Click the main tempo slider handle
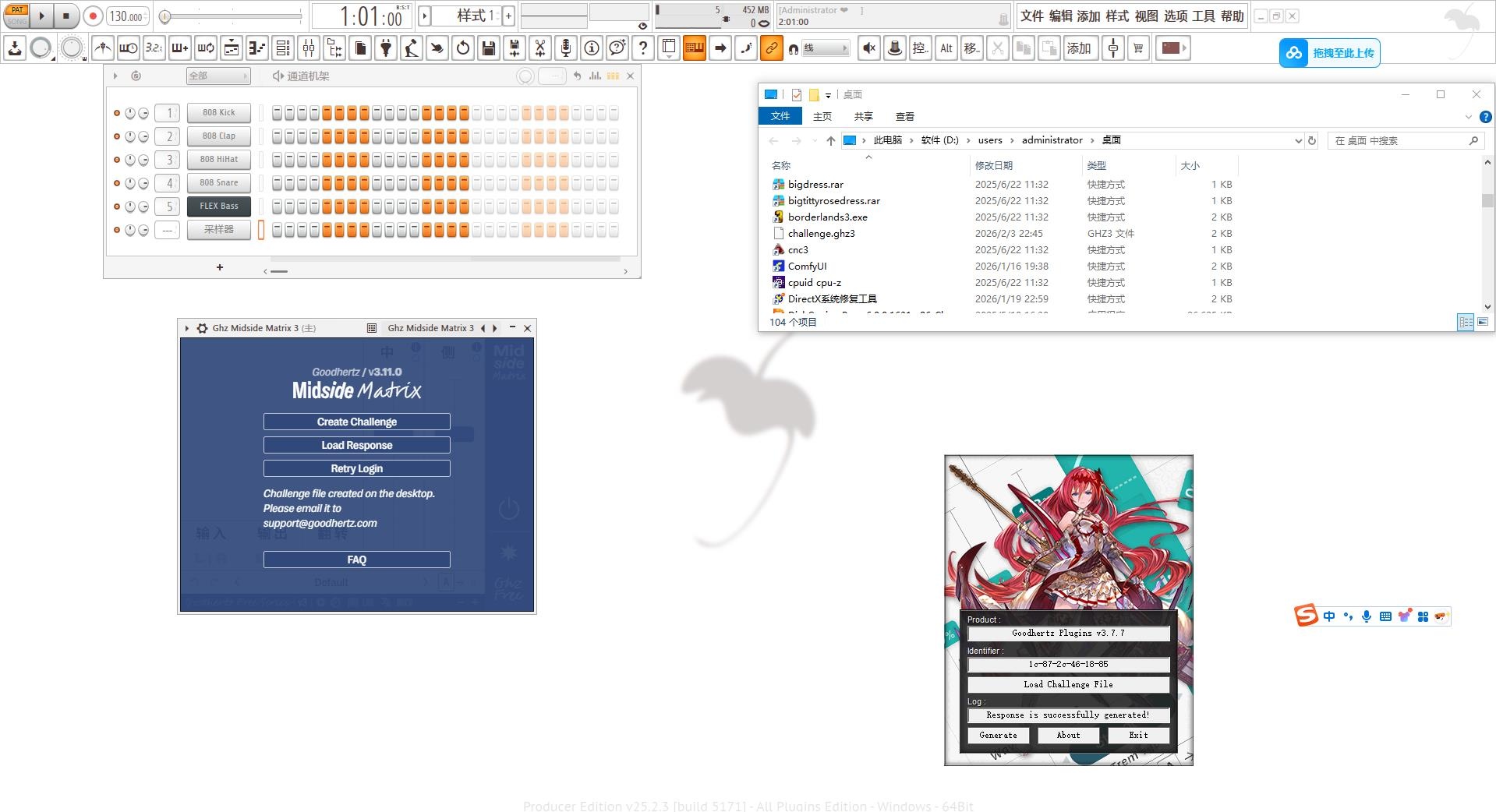Viewport: 1496px width, 812px height. click(x=165, y=16)
